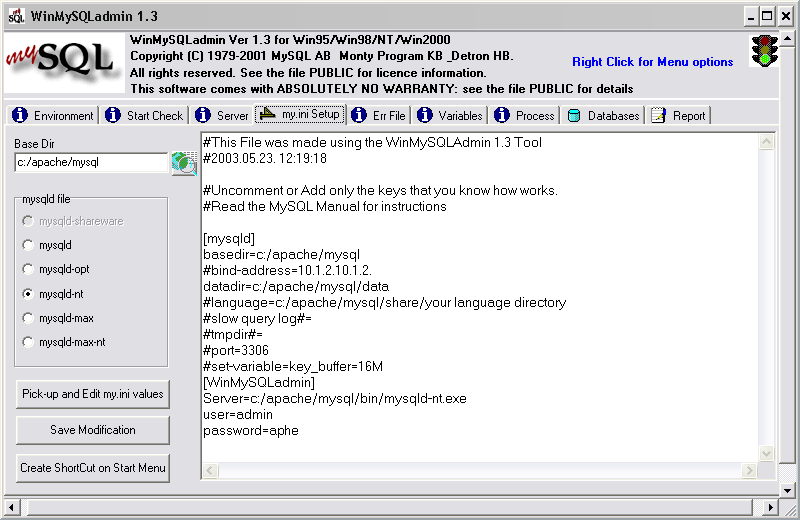The image size is (800, 520).
Task: Open the Variables tab
Action: click(x=450, y=116)
